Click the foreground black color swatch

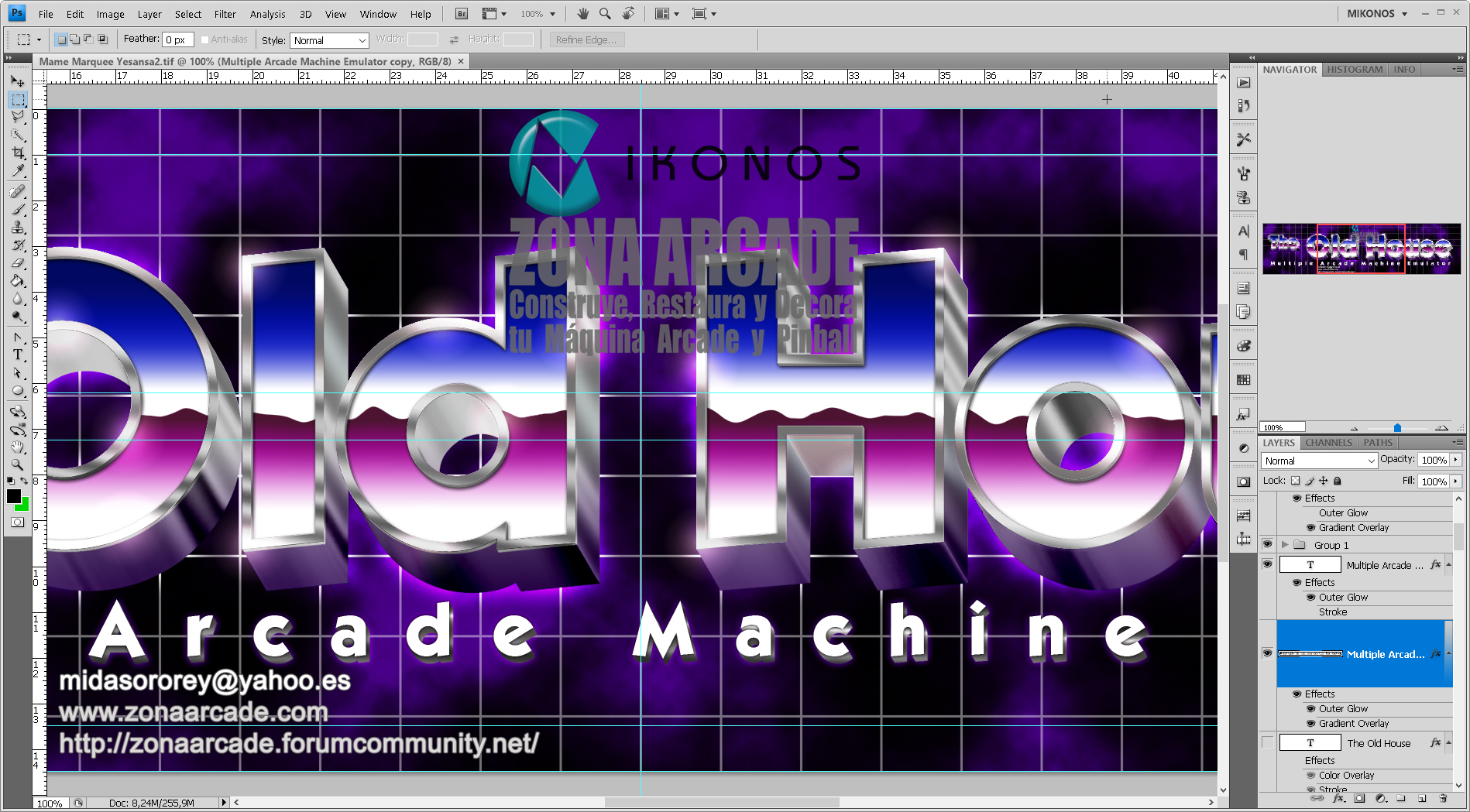click(13, 496)
